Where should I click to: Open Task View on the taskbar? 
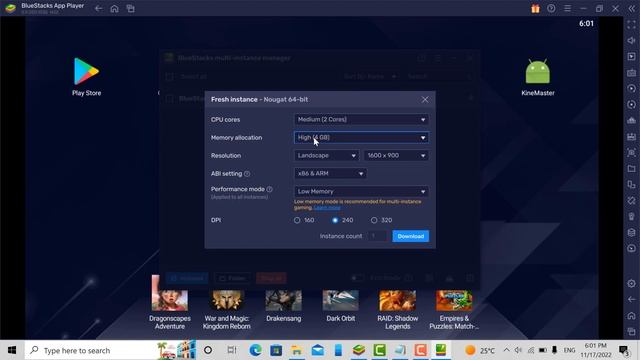coord(232,350)
